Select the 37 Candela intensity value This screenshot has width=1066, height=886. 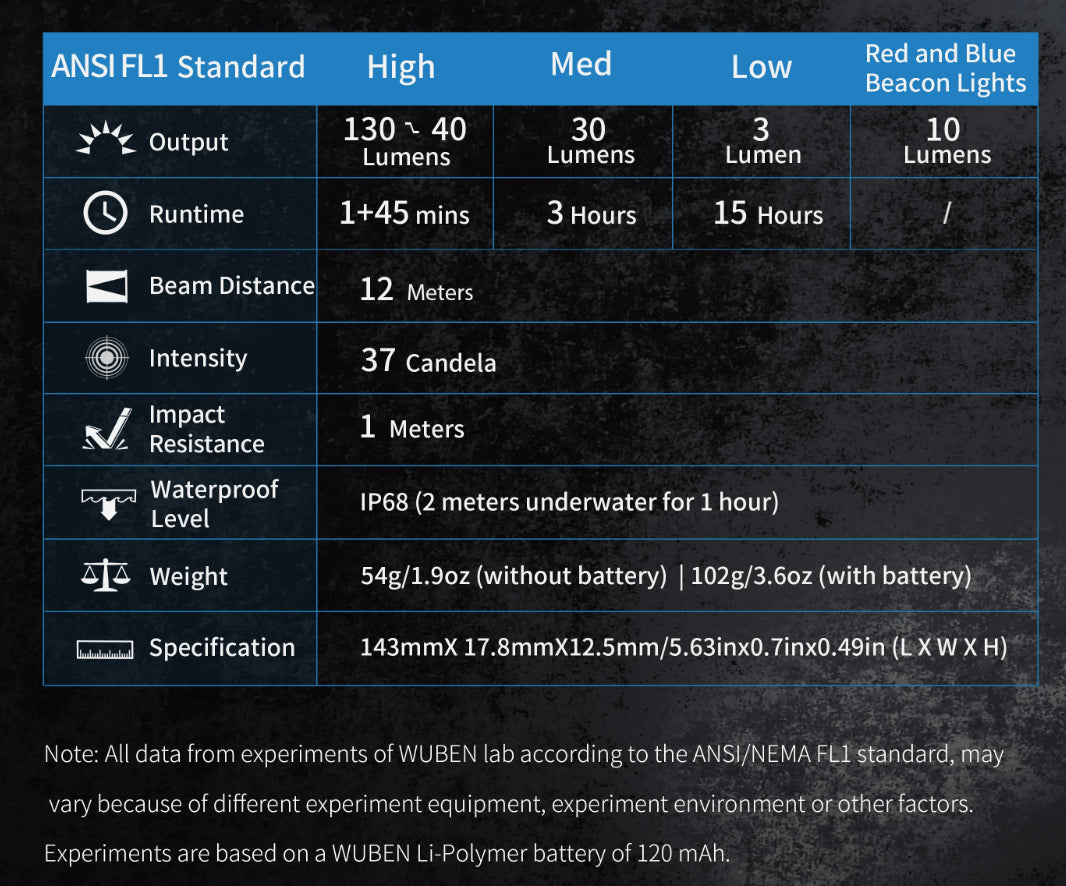click(428, 360)
